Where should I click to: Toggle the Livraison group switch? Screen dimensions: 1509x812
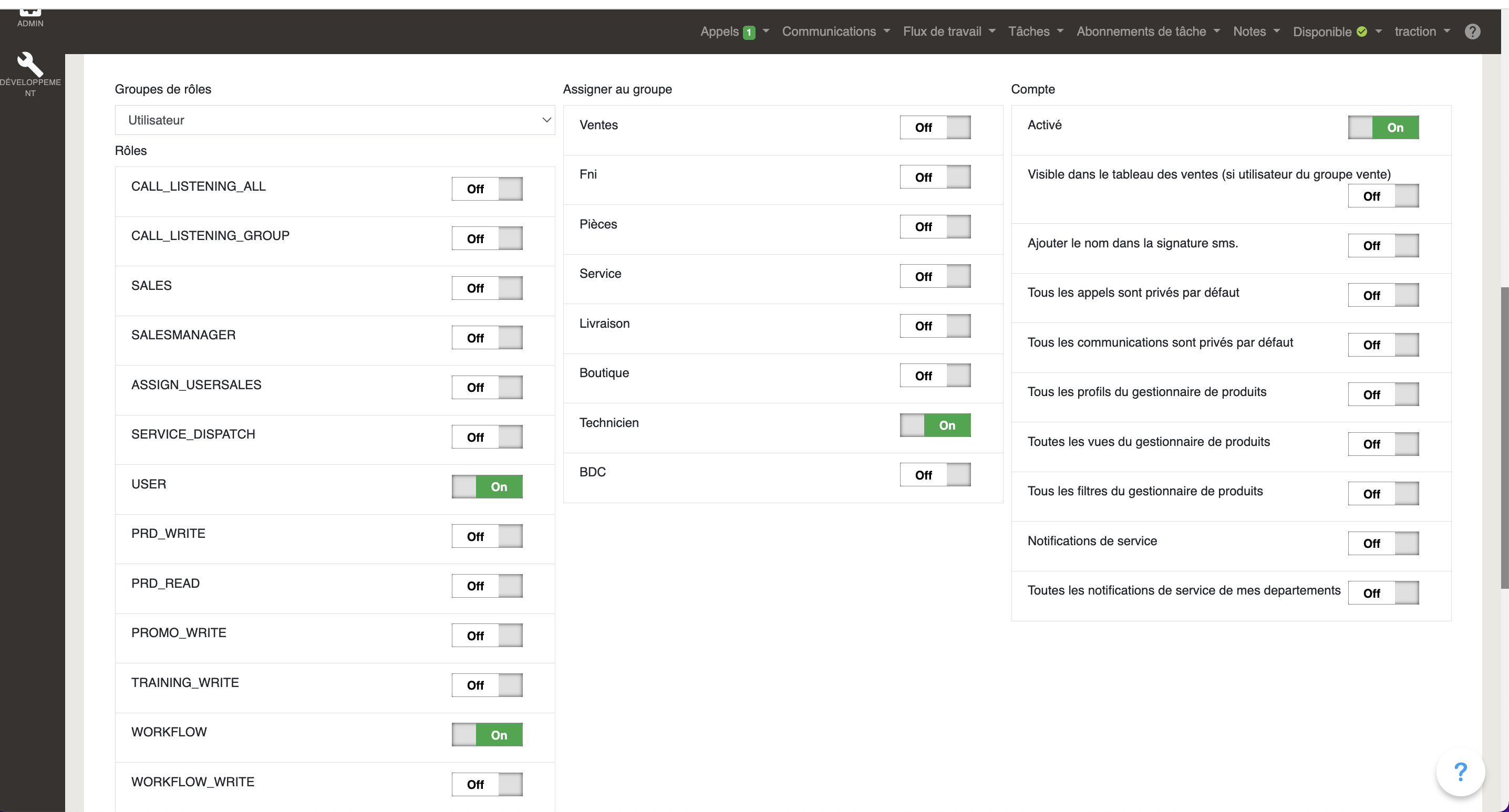[x=935, y=326]
